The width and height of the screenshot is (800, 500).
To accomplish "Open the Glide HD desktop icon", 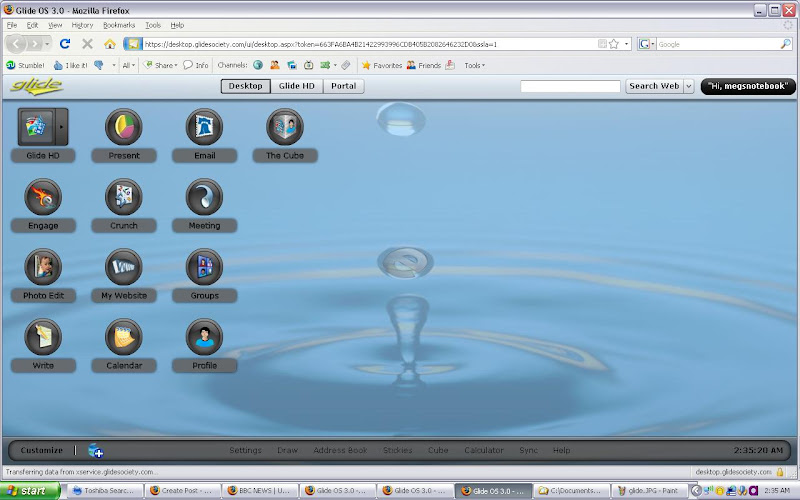I will 36,128.
